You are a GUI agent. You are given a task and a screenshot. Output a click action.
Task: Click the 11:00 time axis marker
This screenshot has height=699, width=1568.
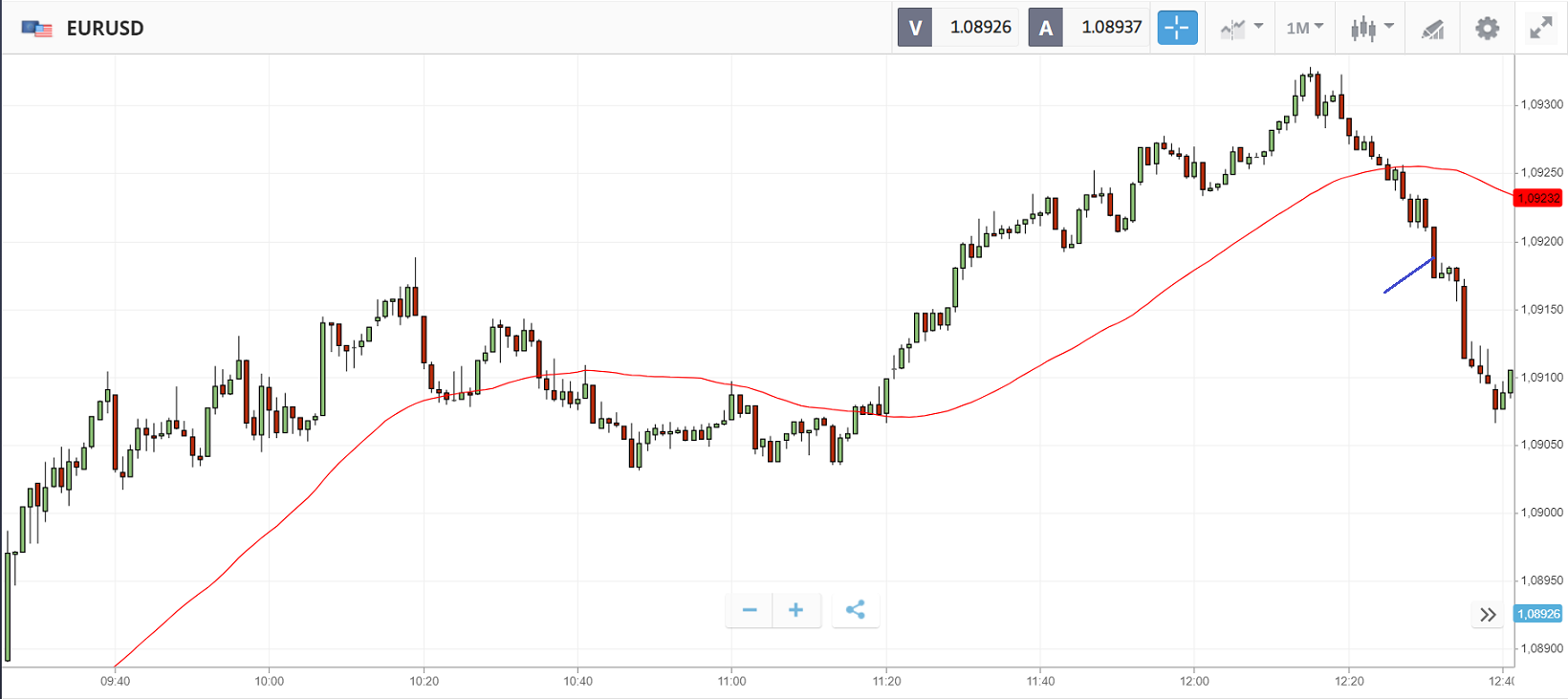[731, 681]
